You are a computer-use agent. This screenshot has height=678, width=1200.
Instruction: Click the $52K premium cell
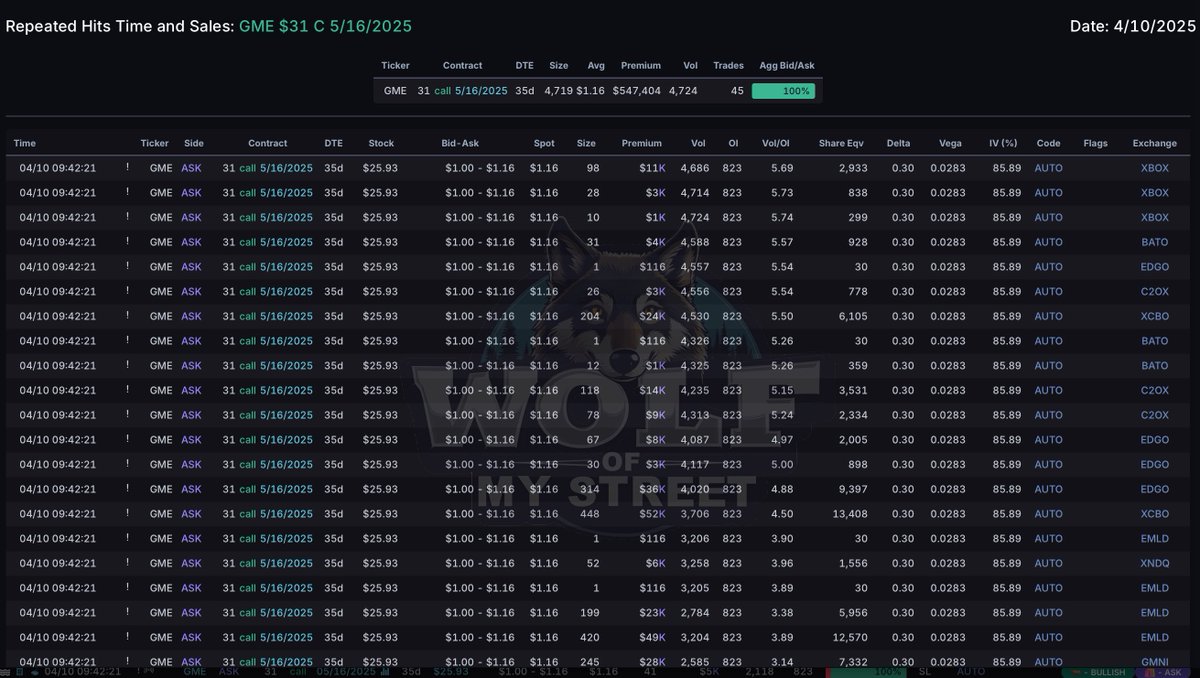pos(653,514)
